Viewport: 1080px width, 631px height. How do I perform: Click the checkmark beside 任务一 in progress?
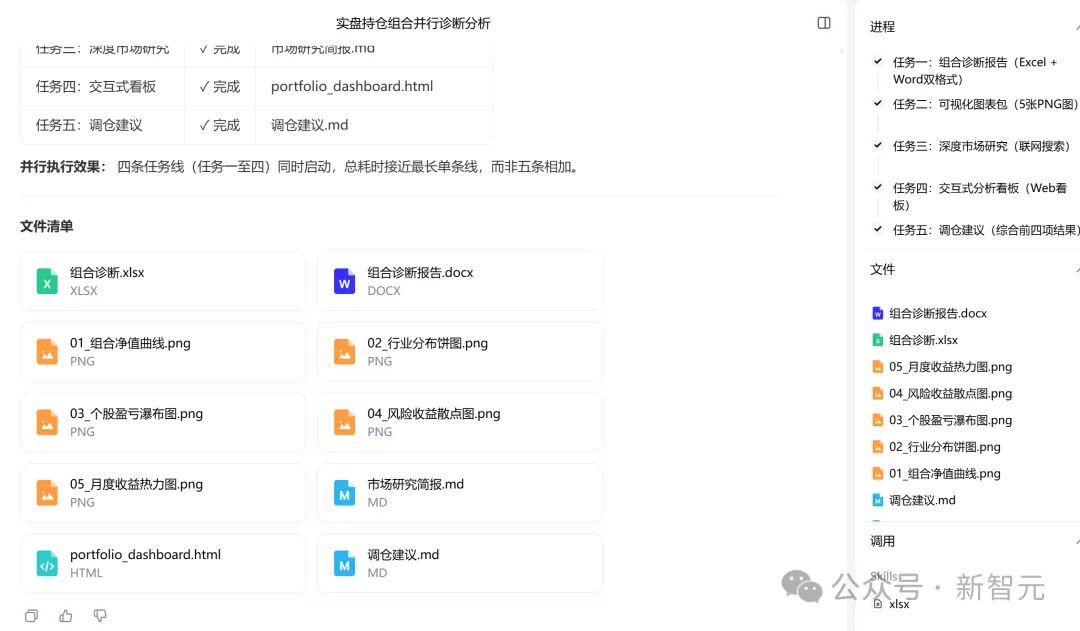(878, 61)
